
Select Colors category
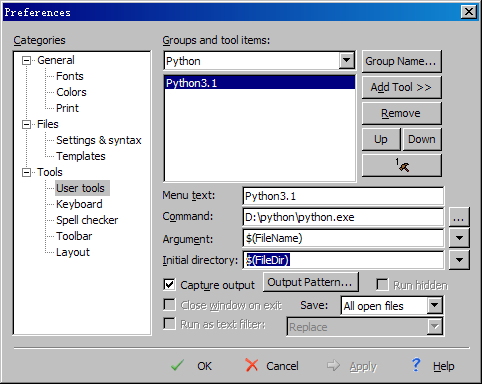click(71, 92)
